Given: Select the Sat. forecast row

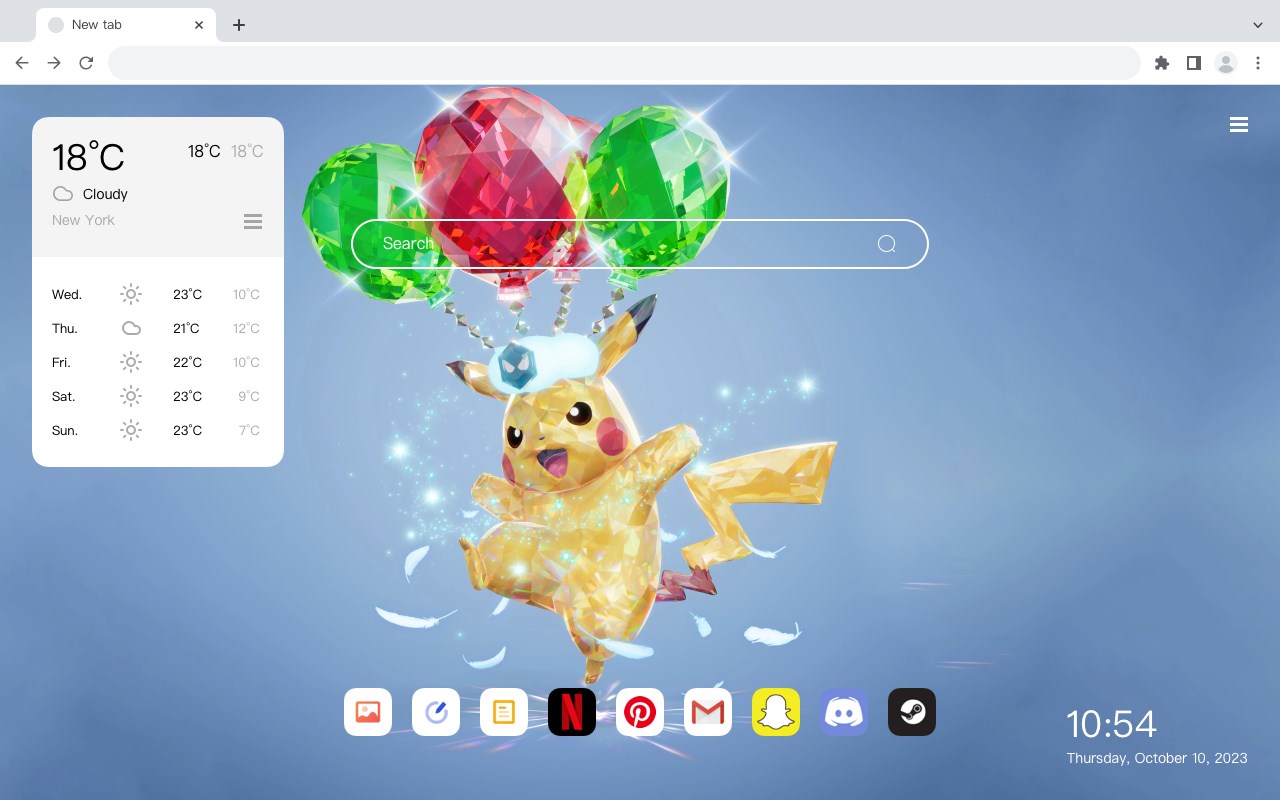Looking at the screenshot, I should click(x=158, y=396).
